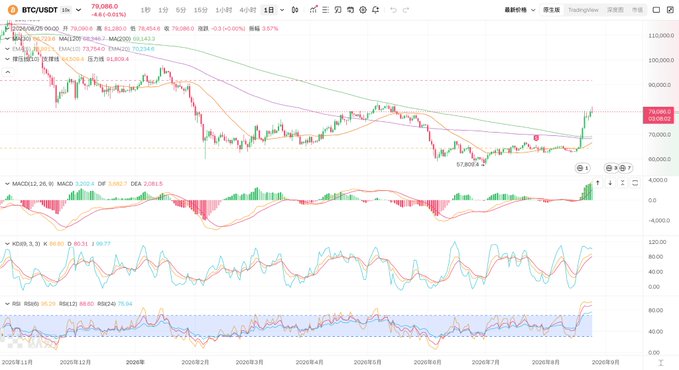The image size is (679, 370).
Task: Switch to the 原生版 chart tab
Action: [551, 10]
